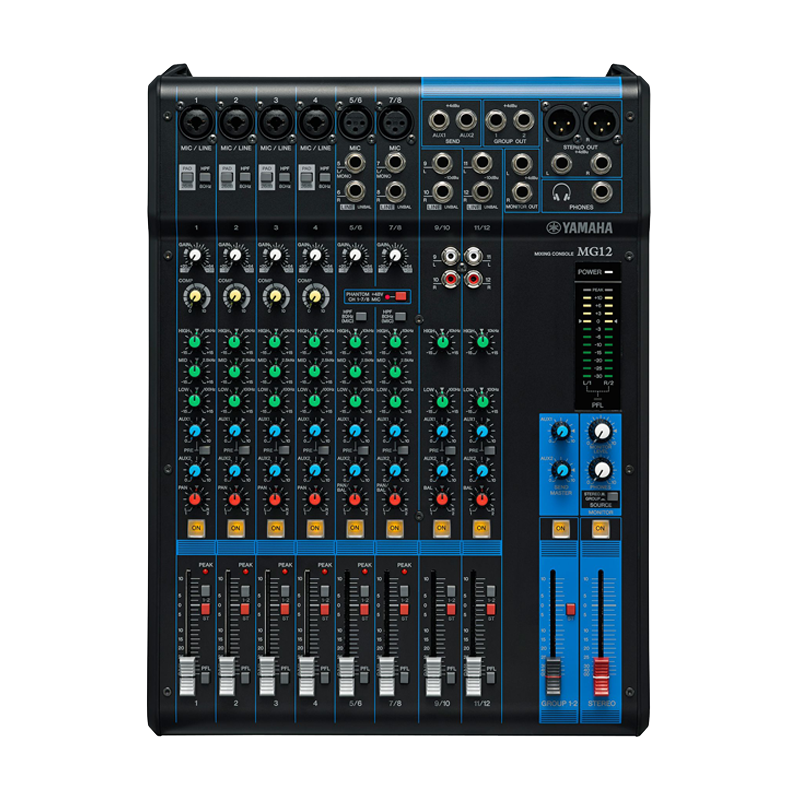
Task: Click the channel 5/6 LOW EQ knob
Action: point(355,401)
